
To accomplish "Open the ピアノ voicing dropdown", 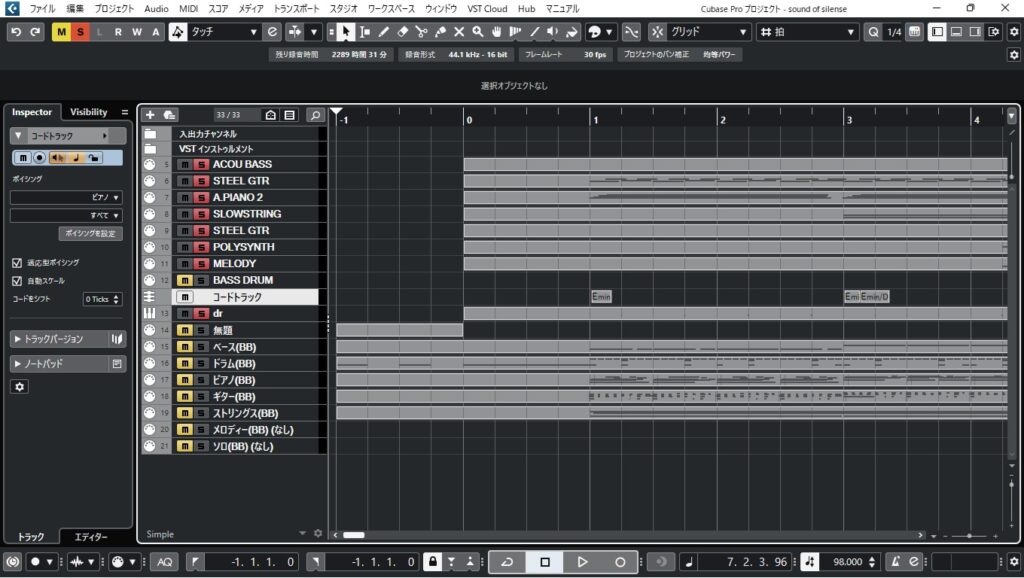I will tap(66, 198).
